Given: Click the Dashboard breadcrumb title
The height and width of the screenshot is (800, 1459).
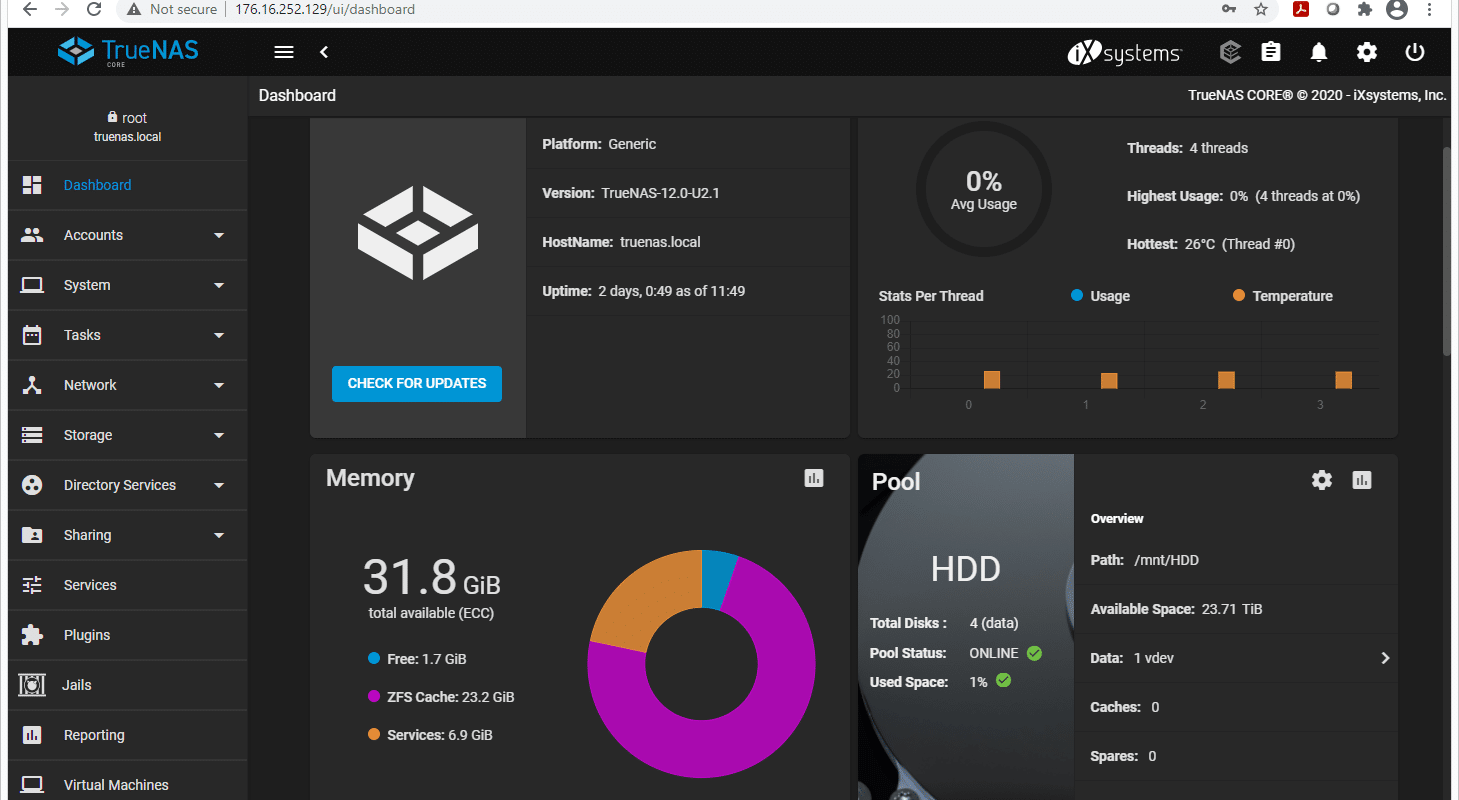Looking at the screenshot, I should click(x=297, y=96).
